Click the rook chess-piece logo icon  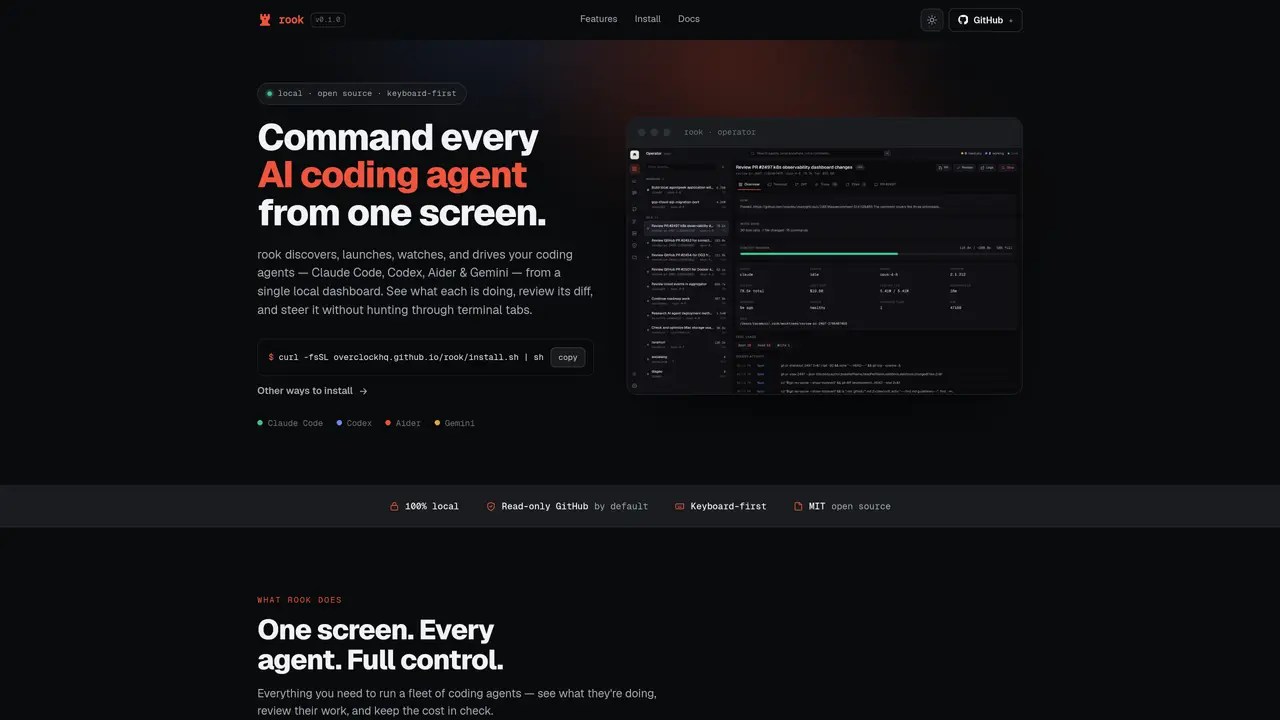(265, 20)
